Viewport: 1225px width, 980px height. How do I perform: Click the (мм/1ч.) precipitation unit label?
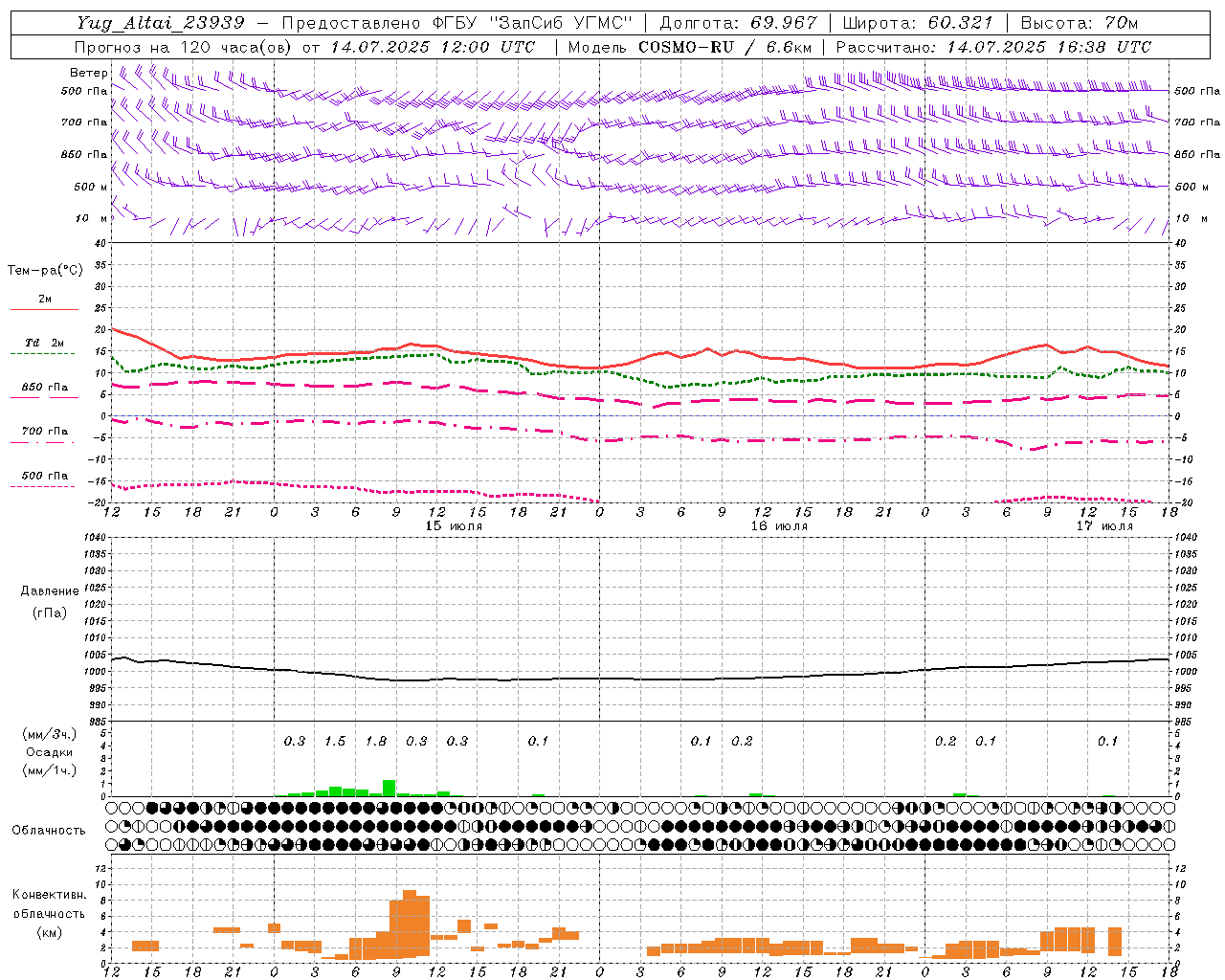tap(49, 770)
